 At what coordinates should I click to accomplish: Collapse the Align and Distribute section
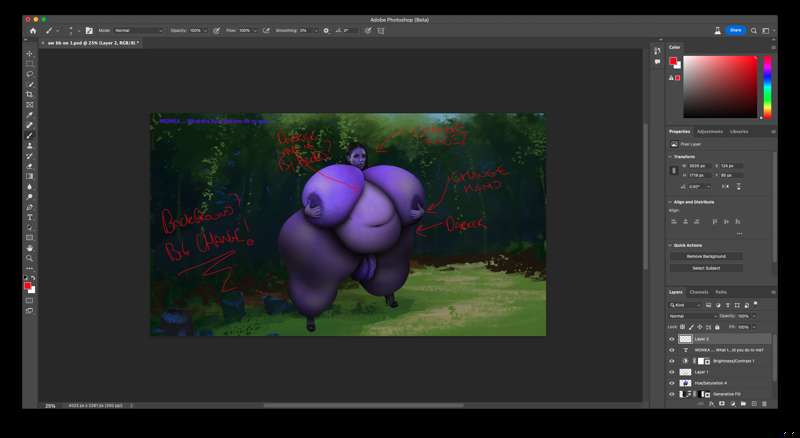click(670, 202)
